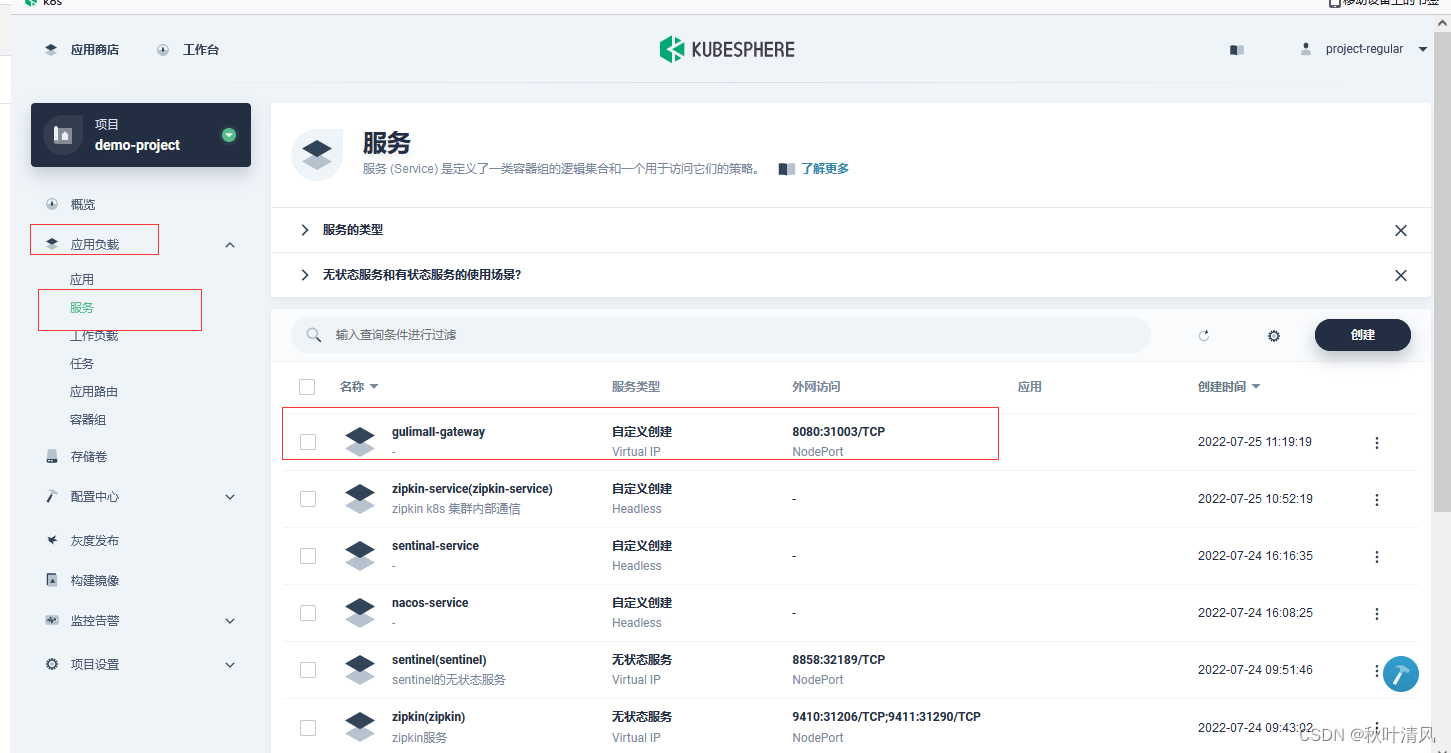The width and height of the screenshot is (1451, 753).
Task: Open the zipkin-service(zipkin-service) link
Action: pos(472,489)
